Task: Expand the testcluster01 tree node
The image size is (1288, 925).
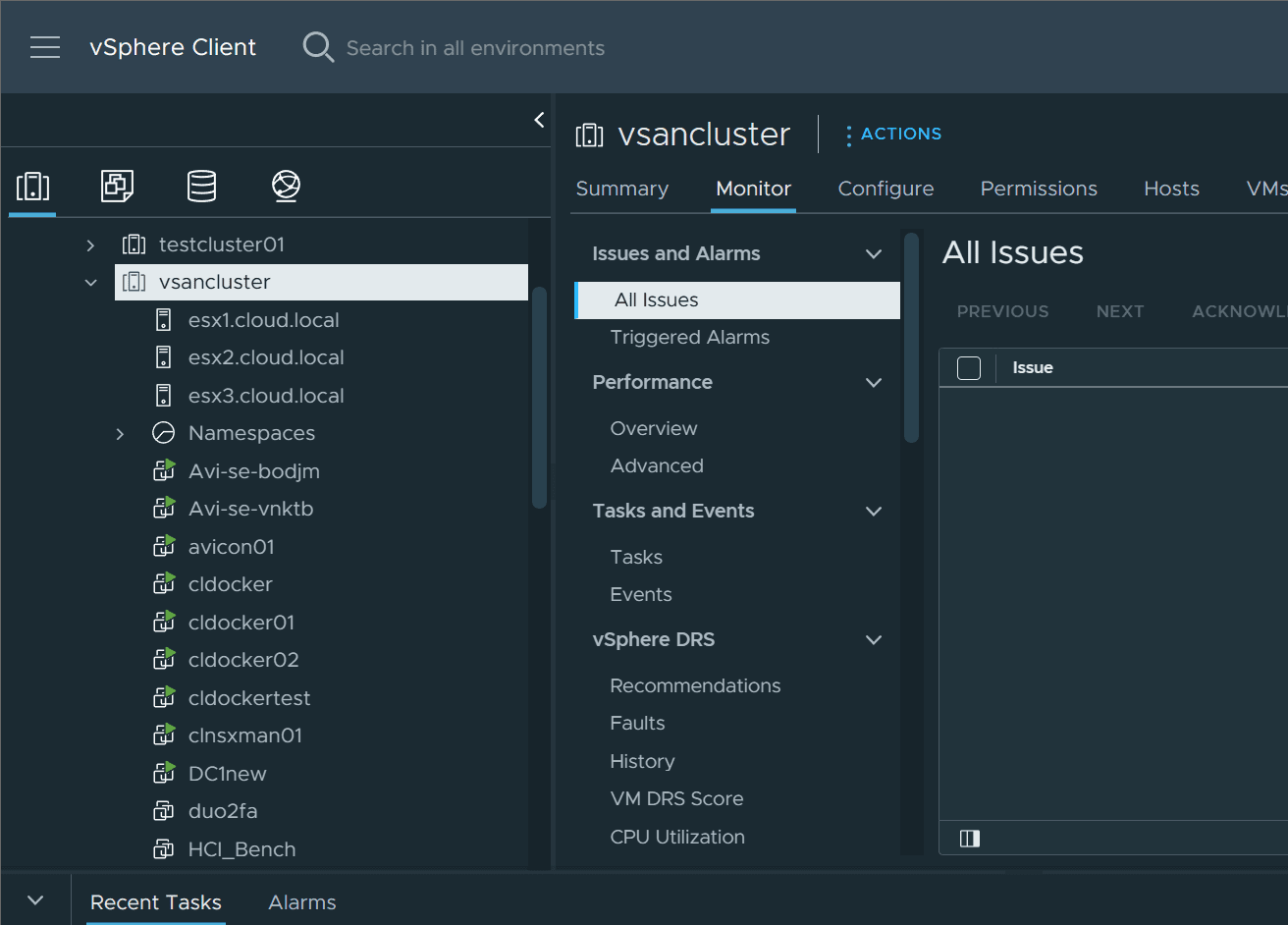Action: (89, 244)
